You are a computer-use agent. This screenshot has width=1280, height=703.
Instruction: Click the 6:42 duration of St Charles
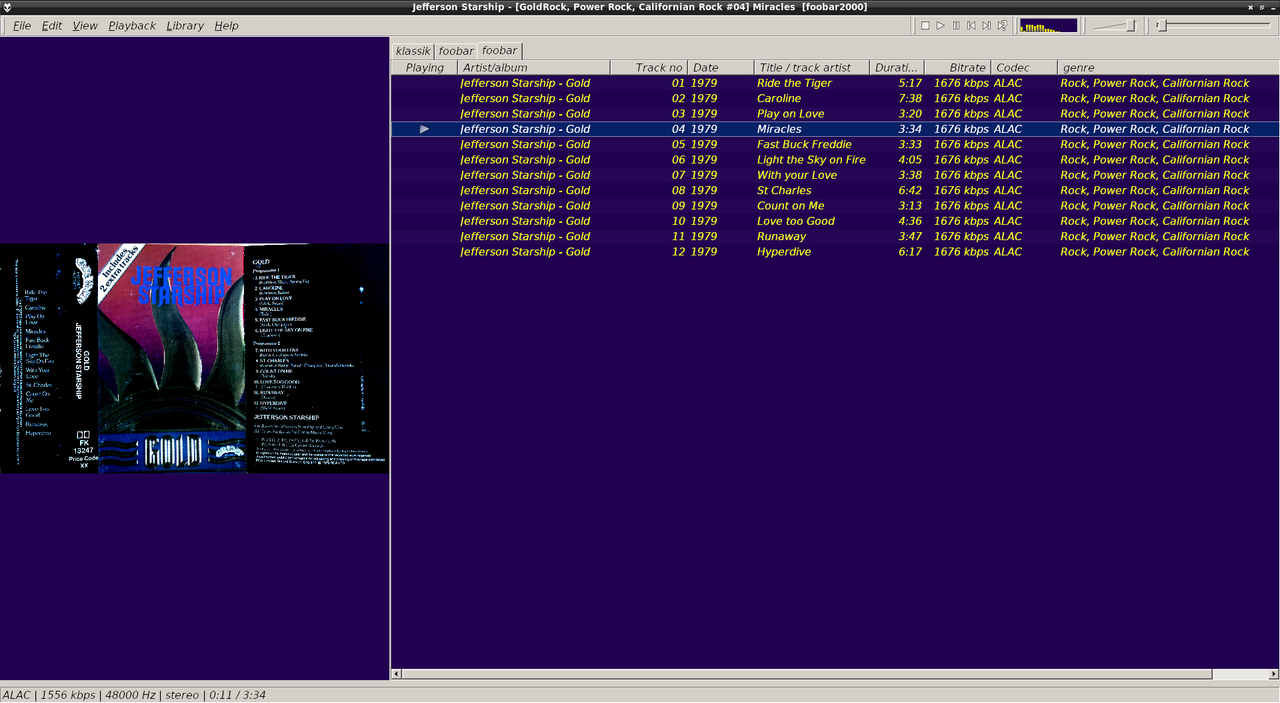pyautogui.click(x=910, y=190)
